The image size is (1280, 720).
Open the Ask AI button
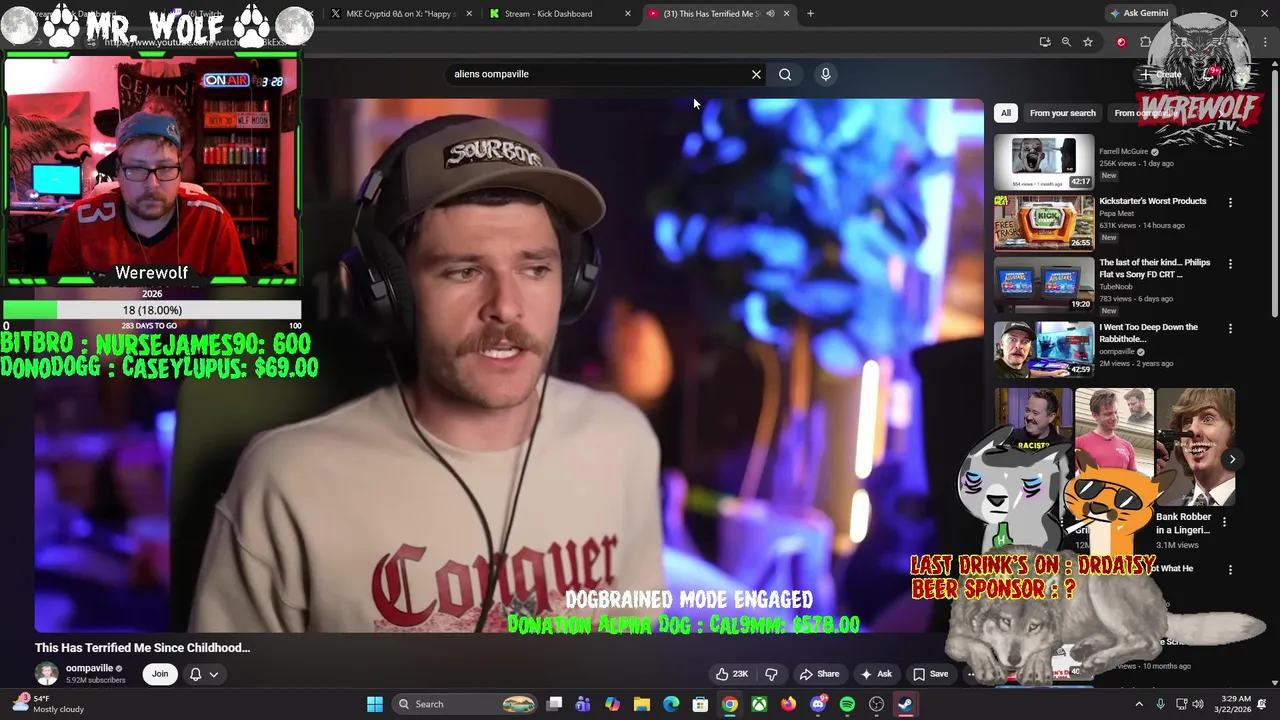pyautogui.click(x=876, y=674)
